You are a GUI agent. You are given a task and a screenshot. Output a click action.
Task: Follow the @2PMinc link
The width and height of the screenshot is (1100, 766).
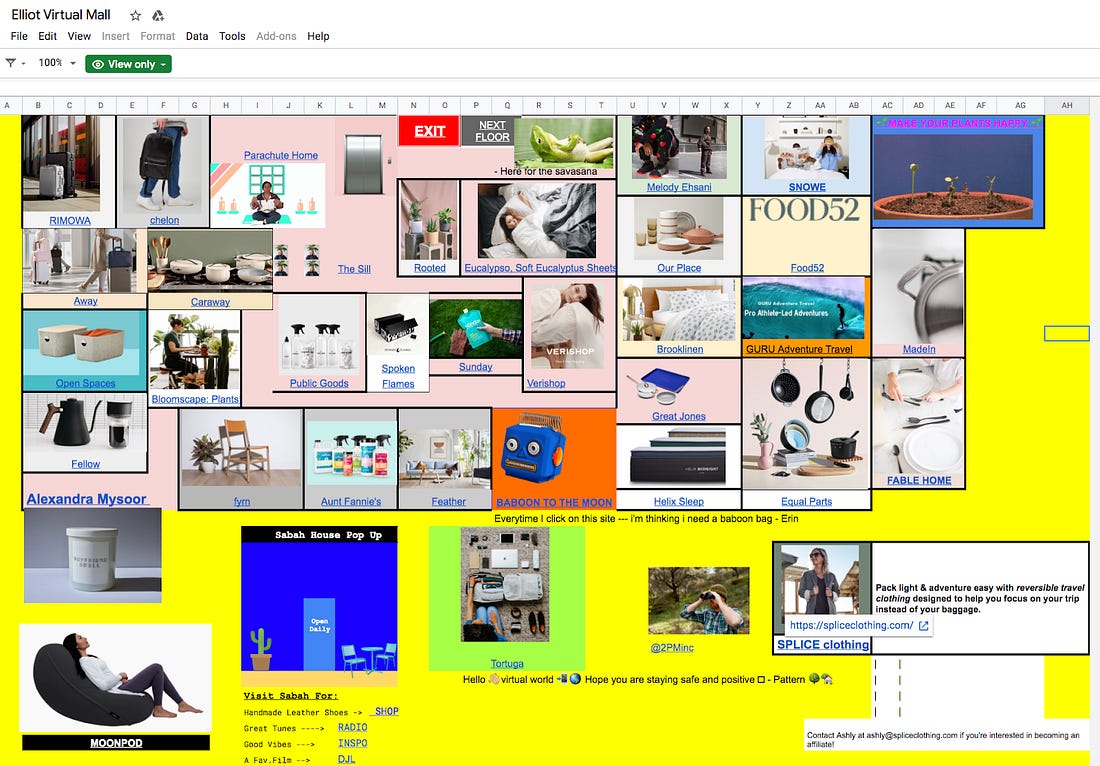tap(672, 647)
